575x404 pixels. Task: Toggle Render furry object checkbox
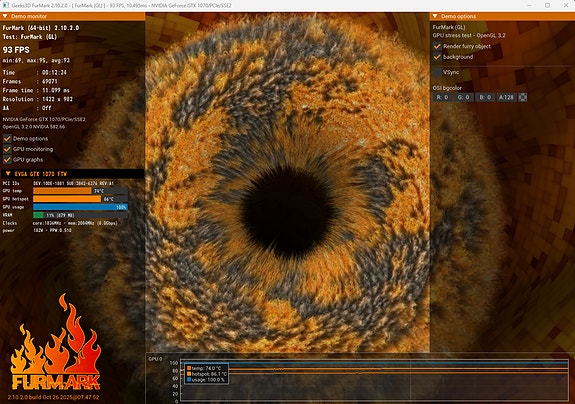click(x=437, y=46)
